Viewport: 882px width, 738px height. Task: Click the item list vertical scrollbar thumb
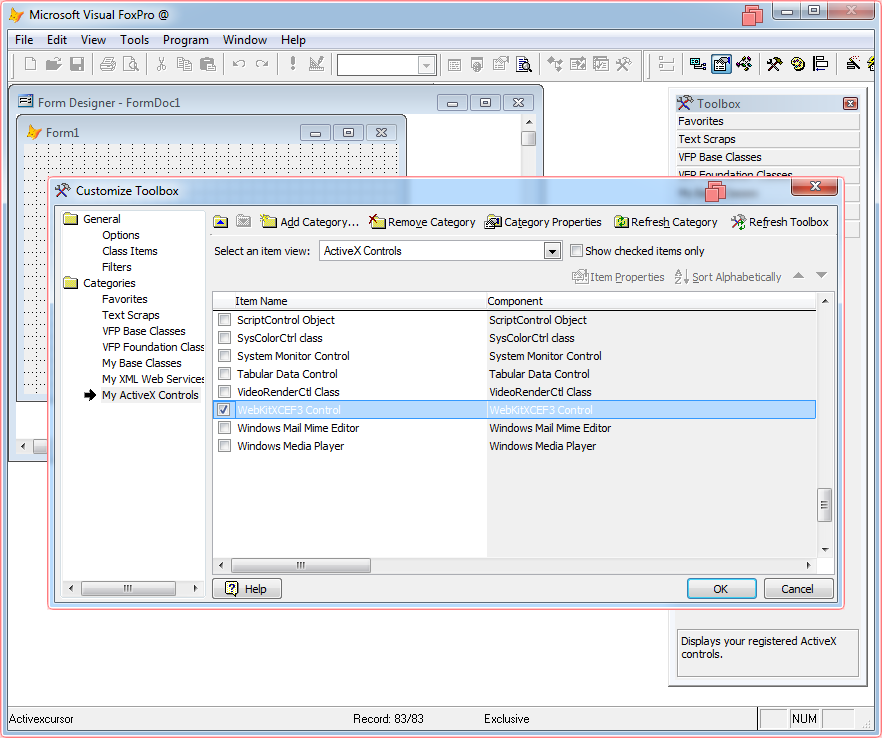point(825,505)
